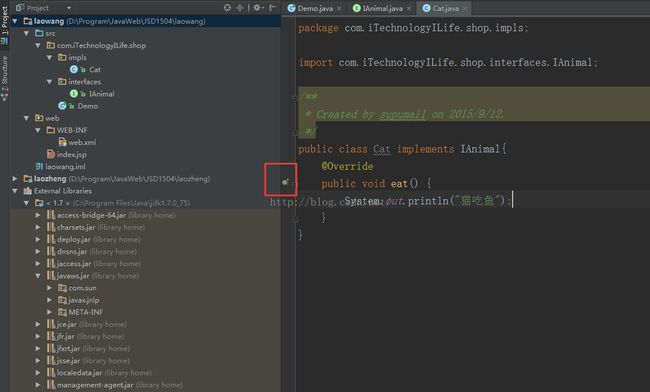Select the Cat class icon in tree
The width and height of the screenshot is (650, 392).
pos(74,69)
